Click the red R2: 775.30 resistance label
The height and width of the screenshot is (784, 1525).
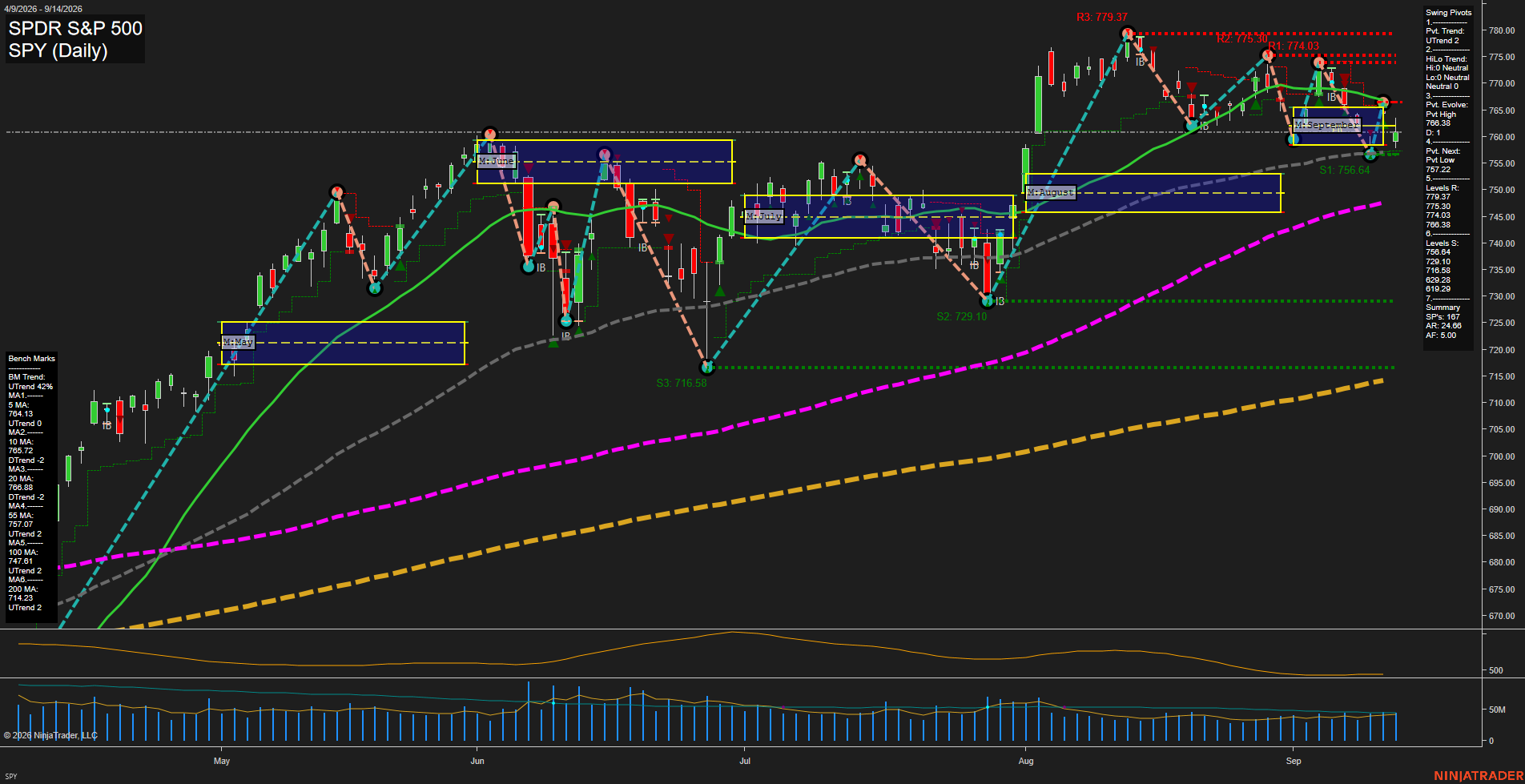click(x=1241, y=38)
